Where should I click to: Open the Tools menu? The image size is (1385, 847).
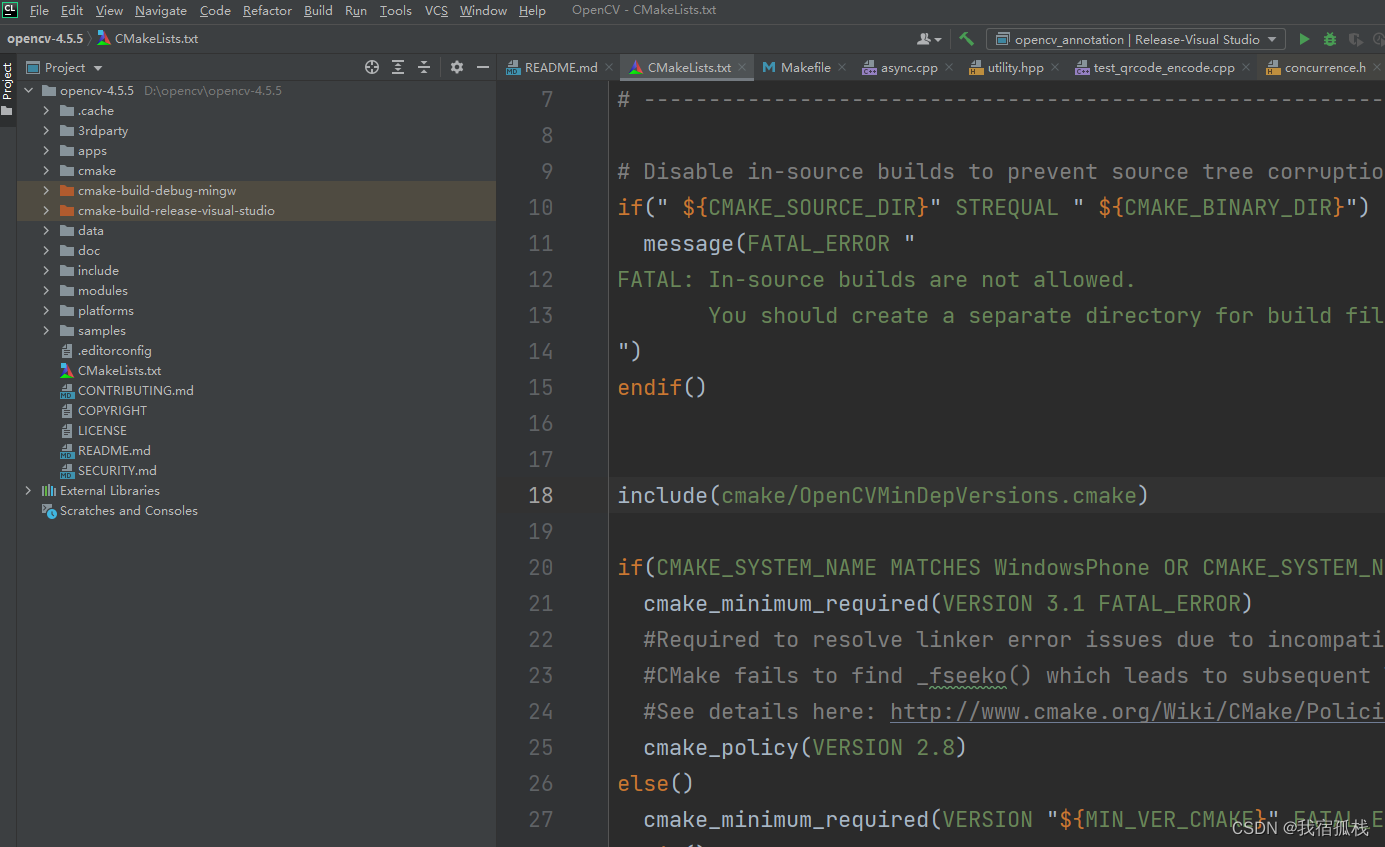click(396, 10)
